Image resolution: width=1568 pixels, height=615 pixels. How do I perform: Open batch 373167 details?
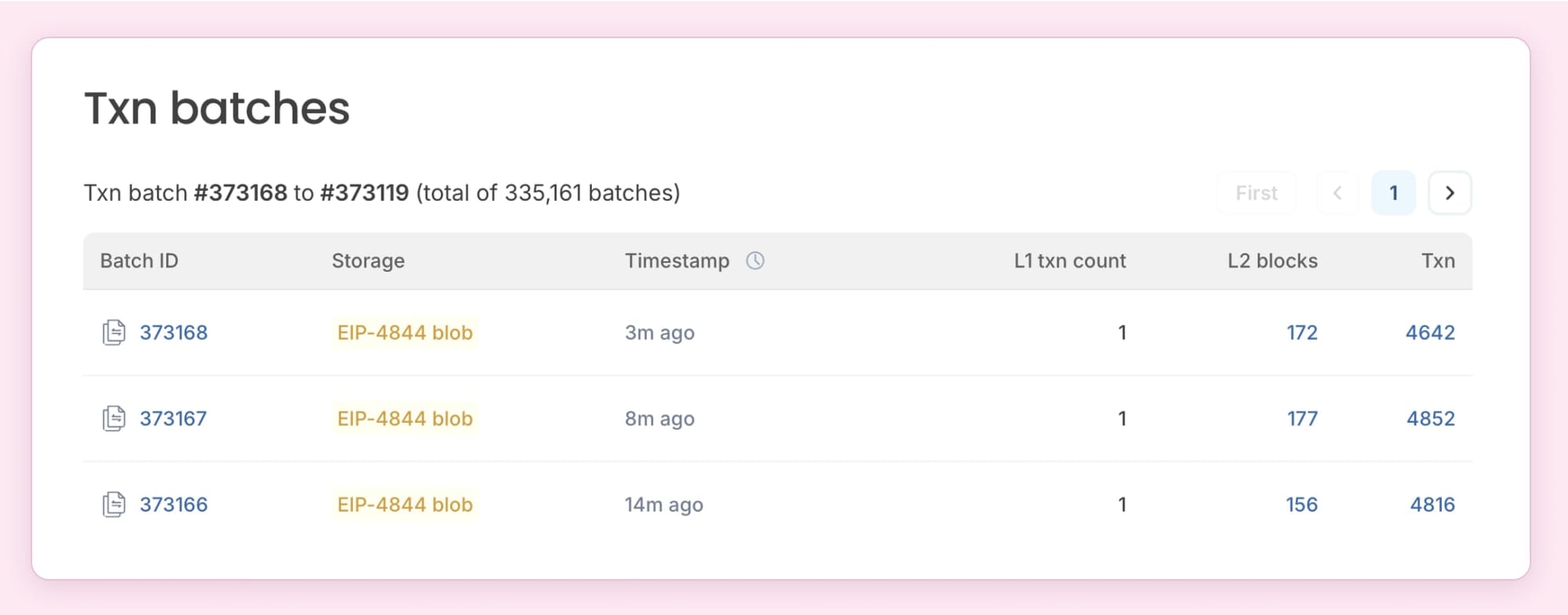(x=174, y=418)
